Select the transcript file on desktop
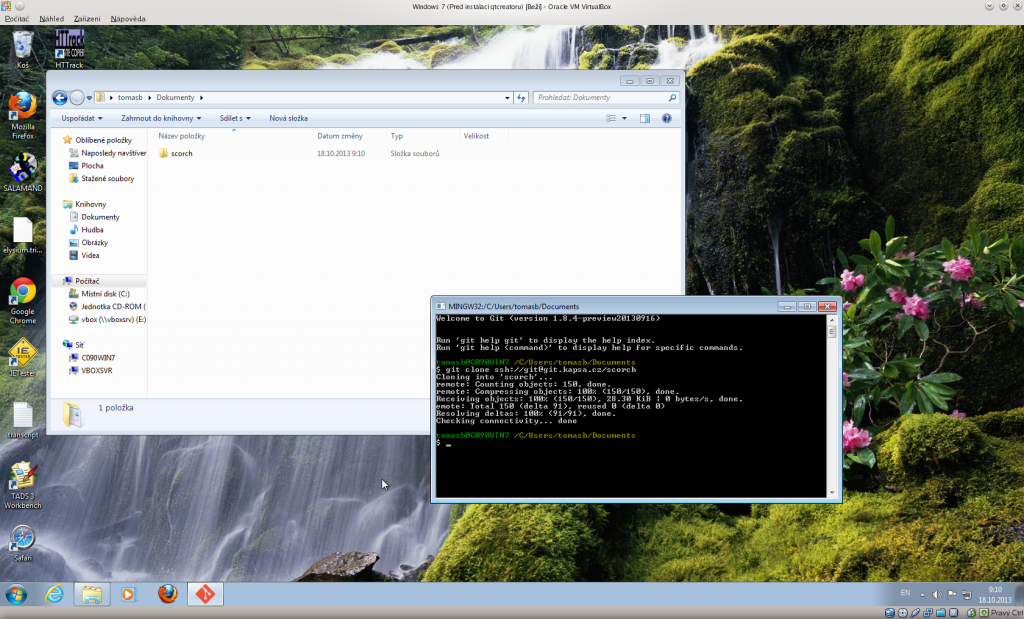This screenshot has width=1024, height=619. [x=22, y=420]
